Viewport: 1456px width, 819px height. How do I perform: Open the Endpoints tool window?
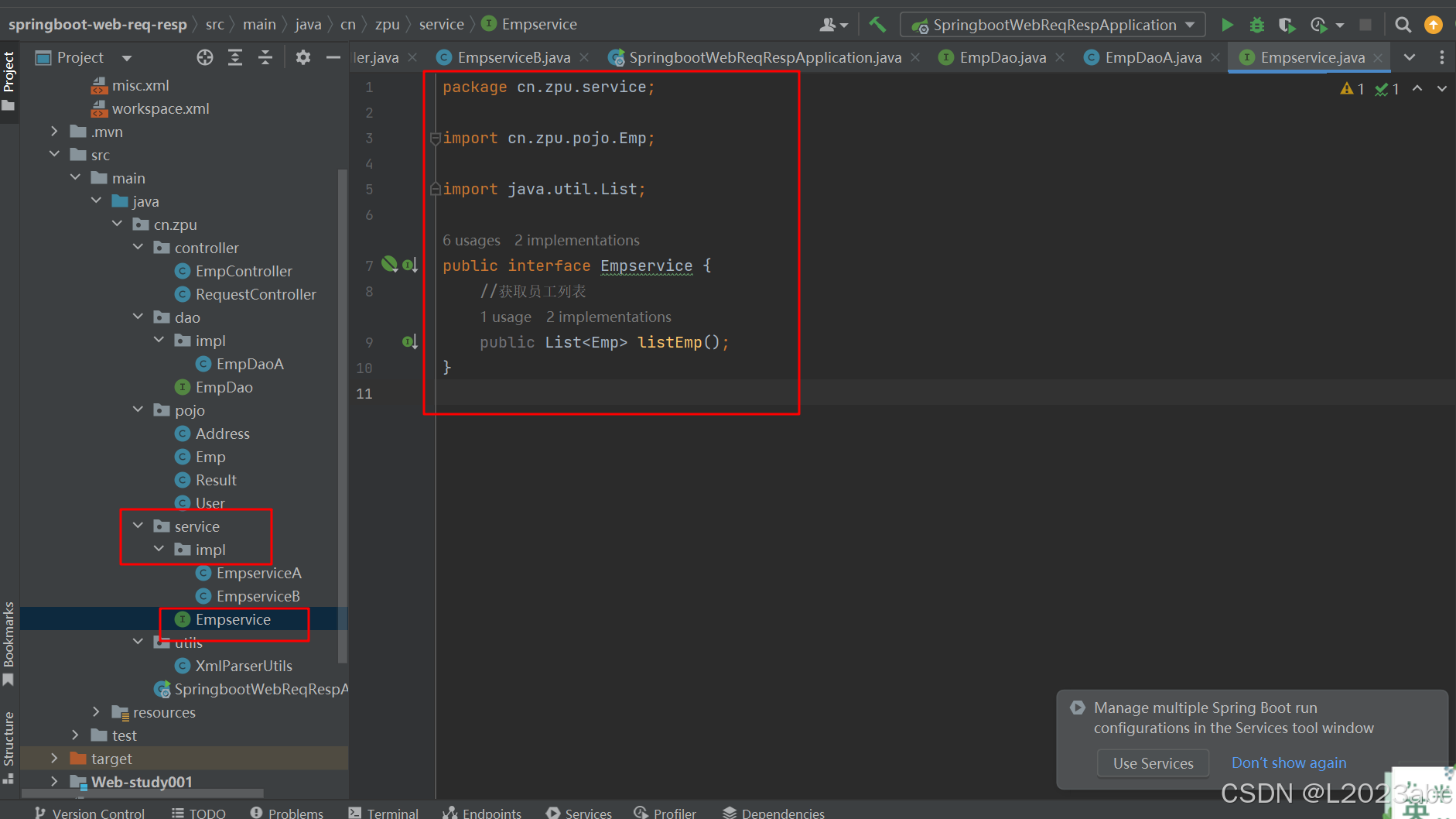(x=482, y=812)
